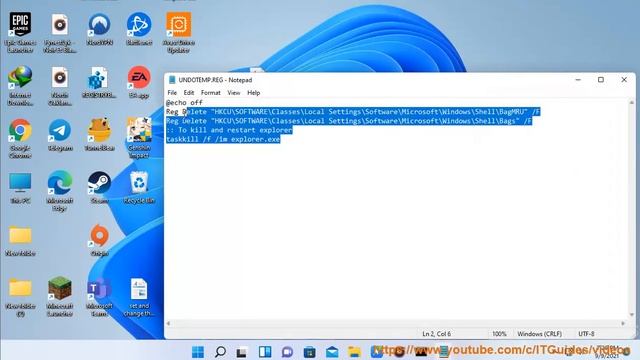Open the Widgets panel on taskbar
This screenshot has height=360, width=640.
pyautogui.click(x=265, y=351)
